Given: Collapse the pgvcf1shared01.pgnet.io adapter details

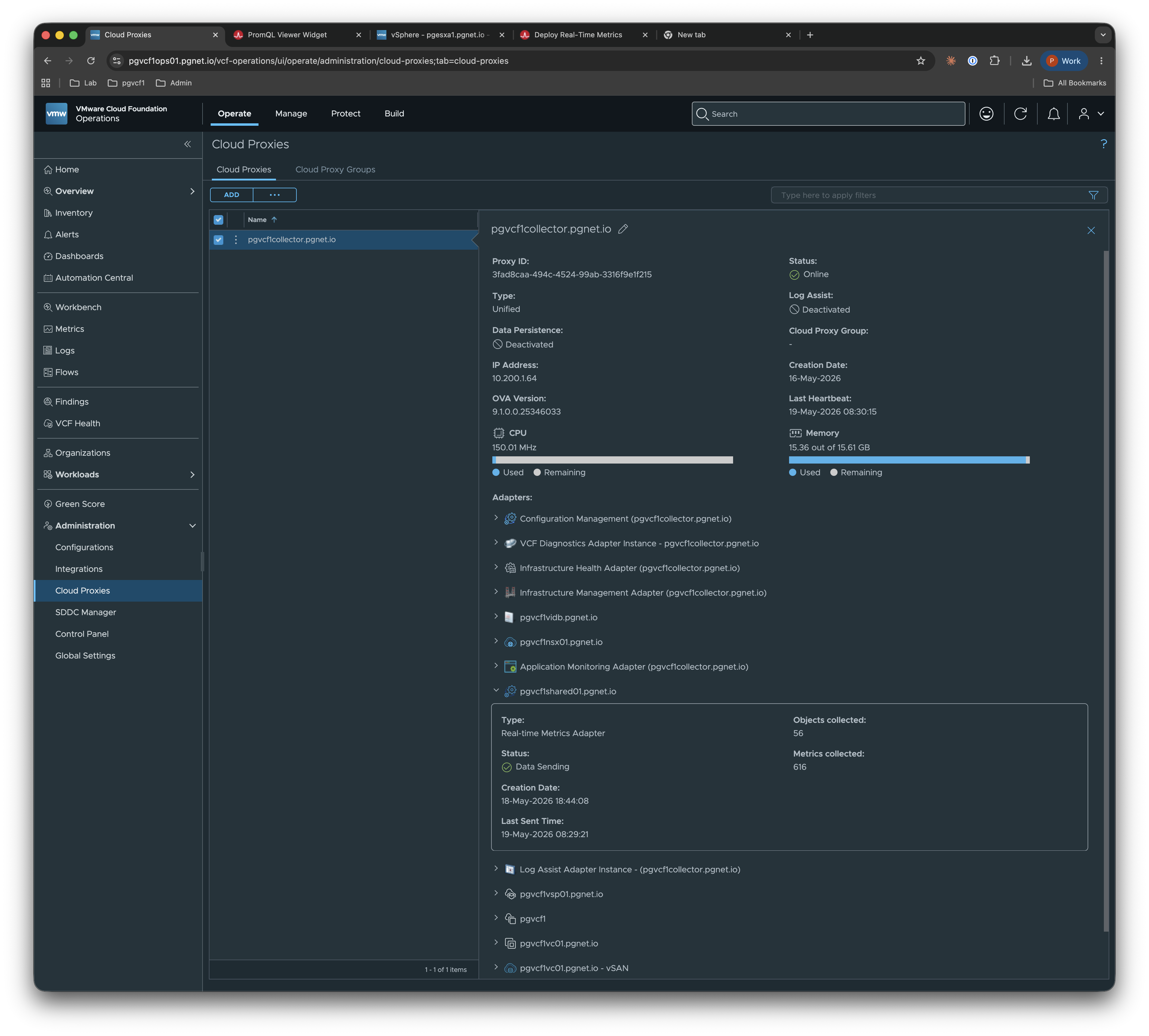Looking at the screenshot, I should 496,690.
